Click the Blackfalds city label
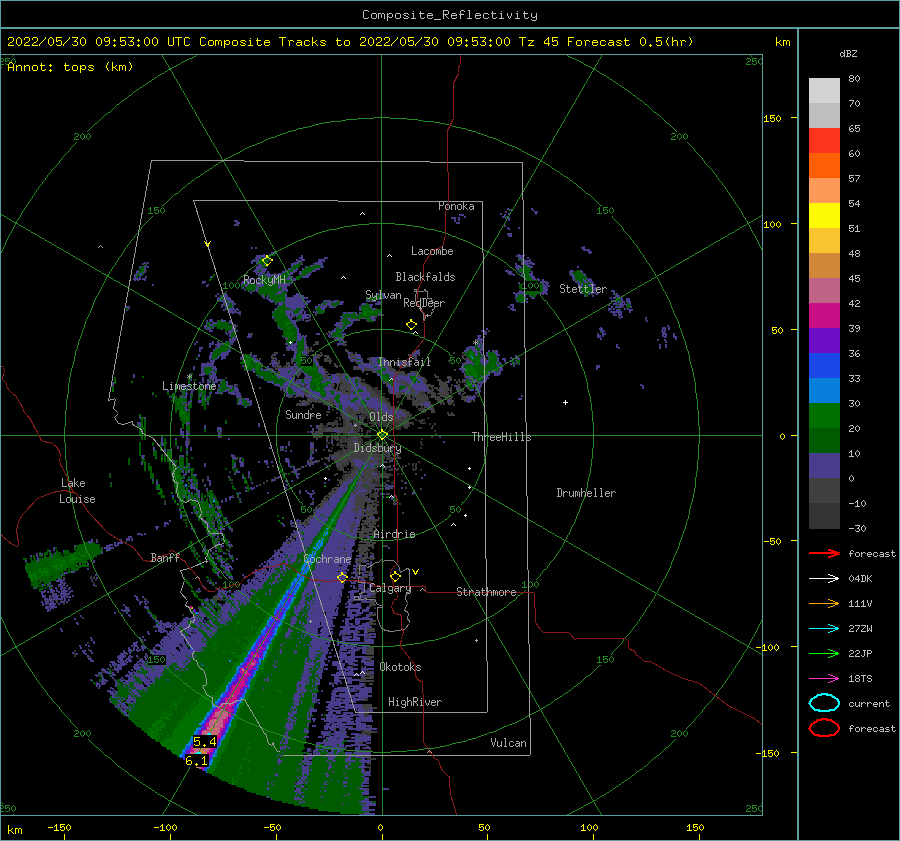The image size is (900, 841). click(x=425, y=277)
